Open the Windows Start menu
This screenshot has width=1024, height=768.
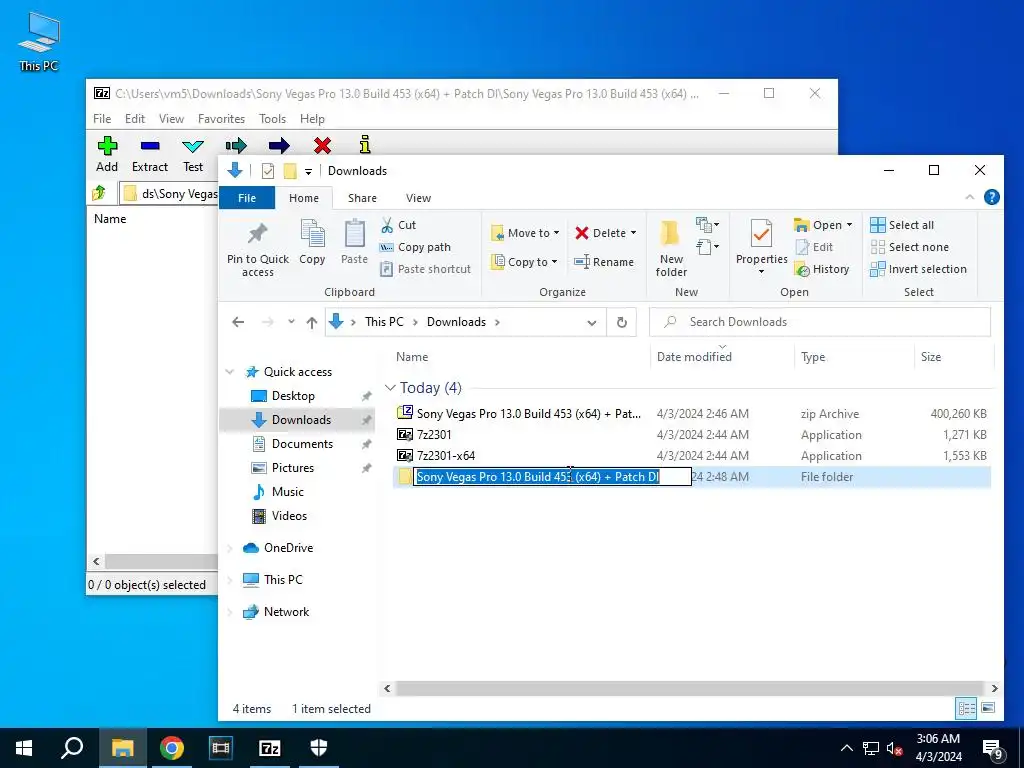pyautogui.click(x=24, y=748)
